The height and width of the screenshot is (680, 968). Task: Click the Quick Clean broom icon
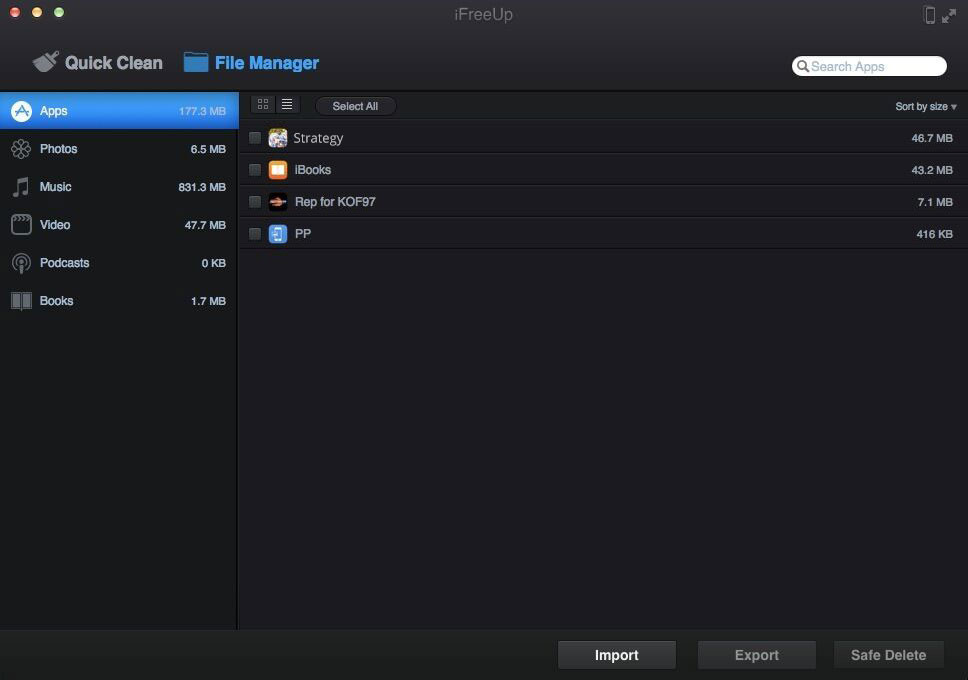(x=46, y=62)
